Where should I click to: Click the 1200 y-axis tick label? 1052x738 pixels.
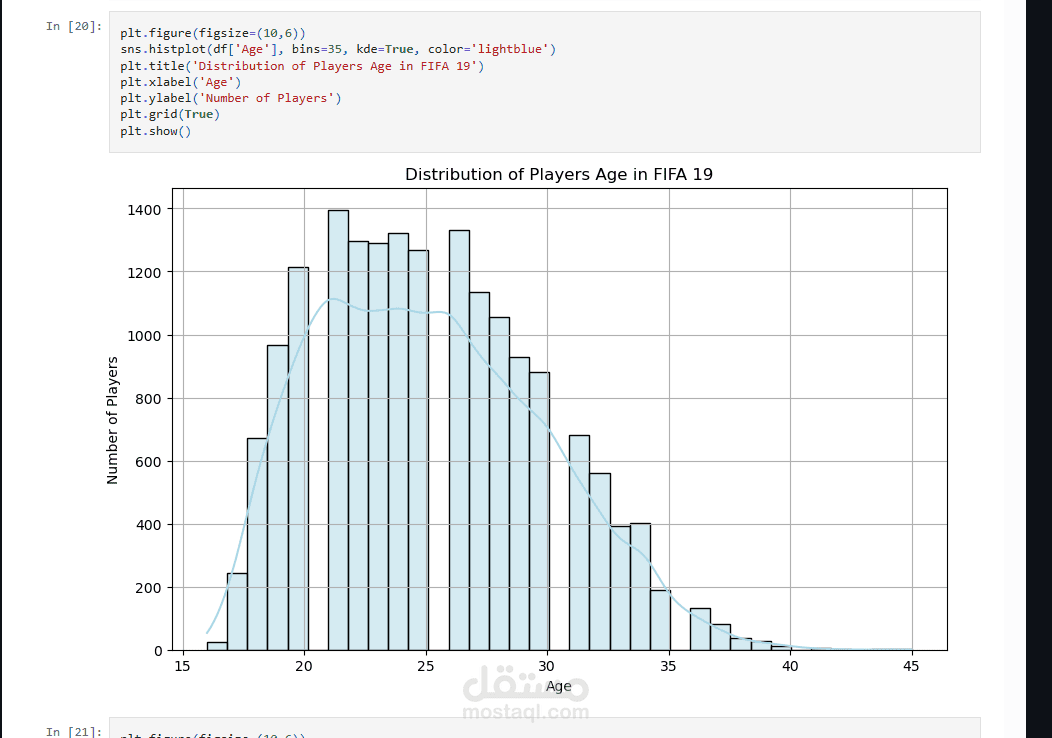(x=144, y=273)
